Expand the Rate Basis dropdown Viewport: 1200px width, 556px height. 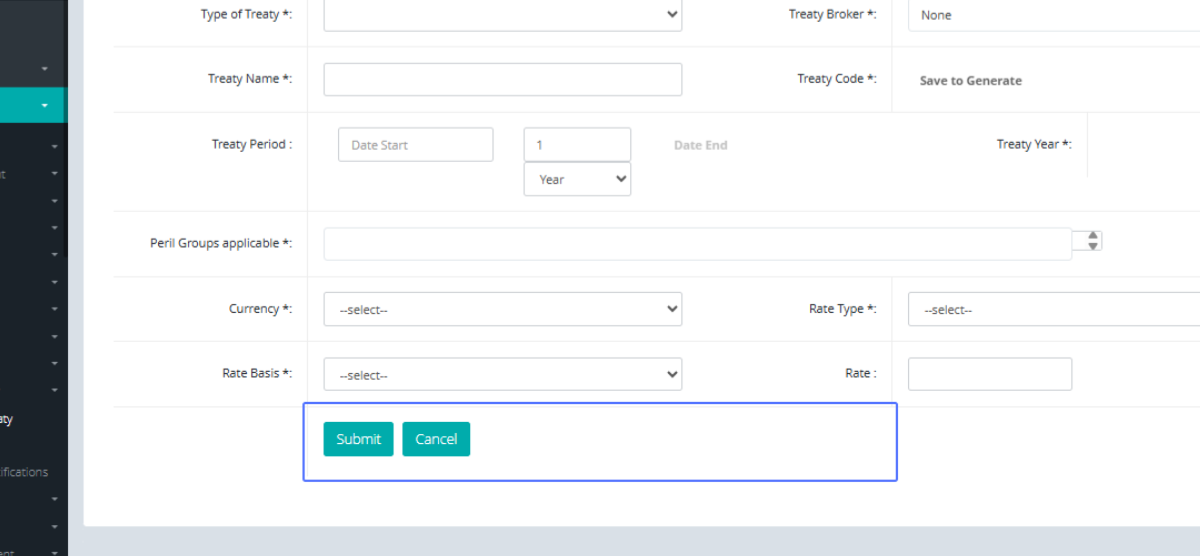(x=502, y=375)
